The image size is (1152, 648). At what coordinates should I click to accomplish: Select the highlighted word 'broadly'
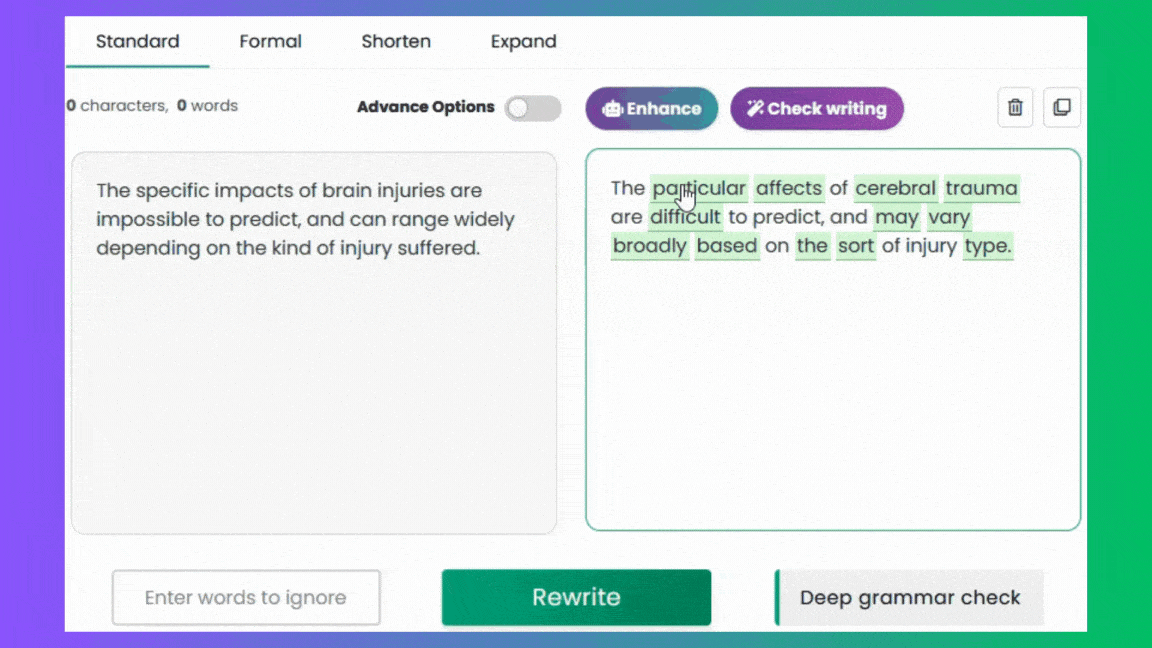point(649,246)
